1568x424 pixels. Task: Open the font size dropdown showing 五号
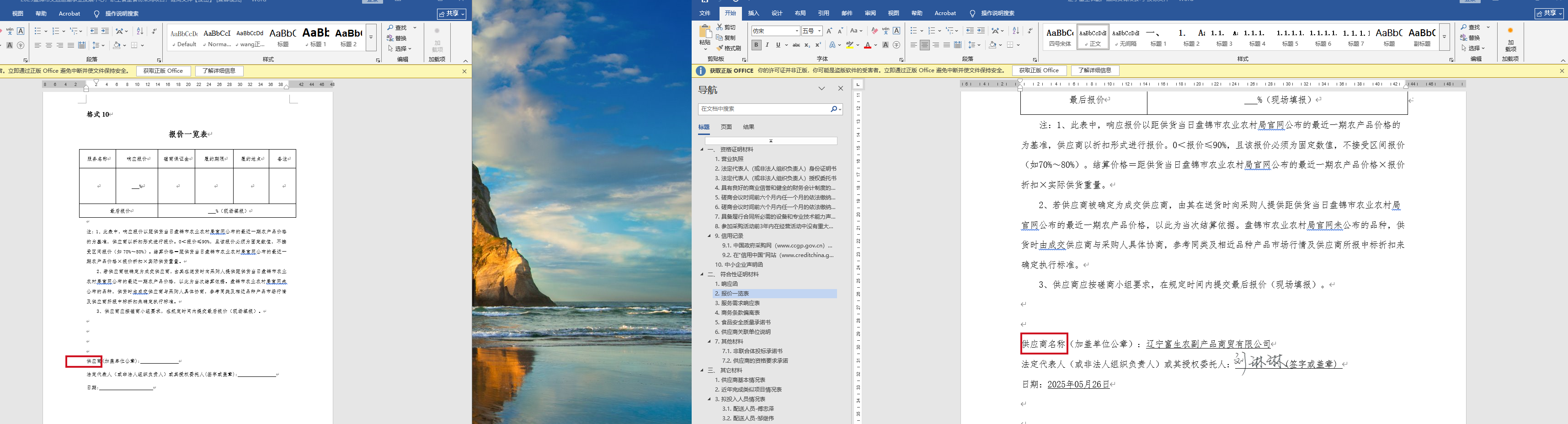(819, 31)
